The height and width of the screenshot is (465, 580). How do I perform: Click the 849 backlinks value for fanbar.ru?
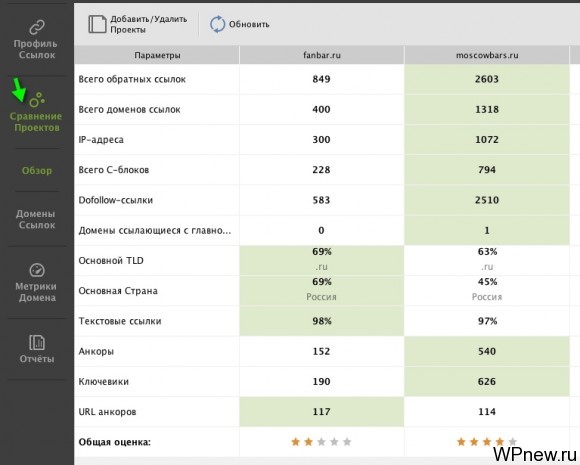point(321,79)
